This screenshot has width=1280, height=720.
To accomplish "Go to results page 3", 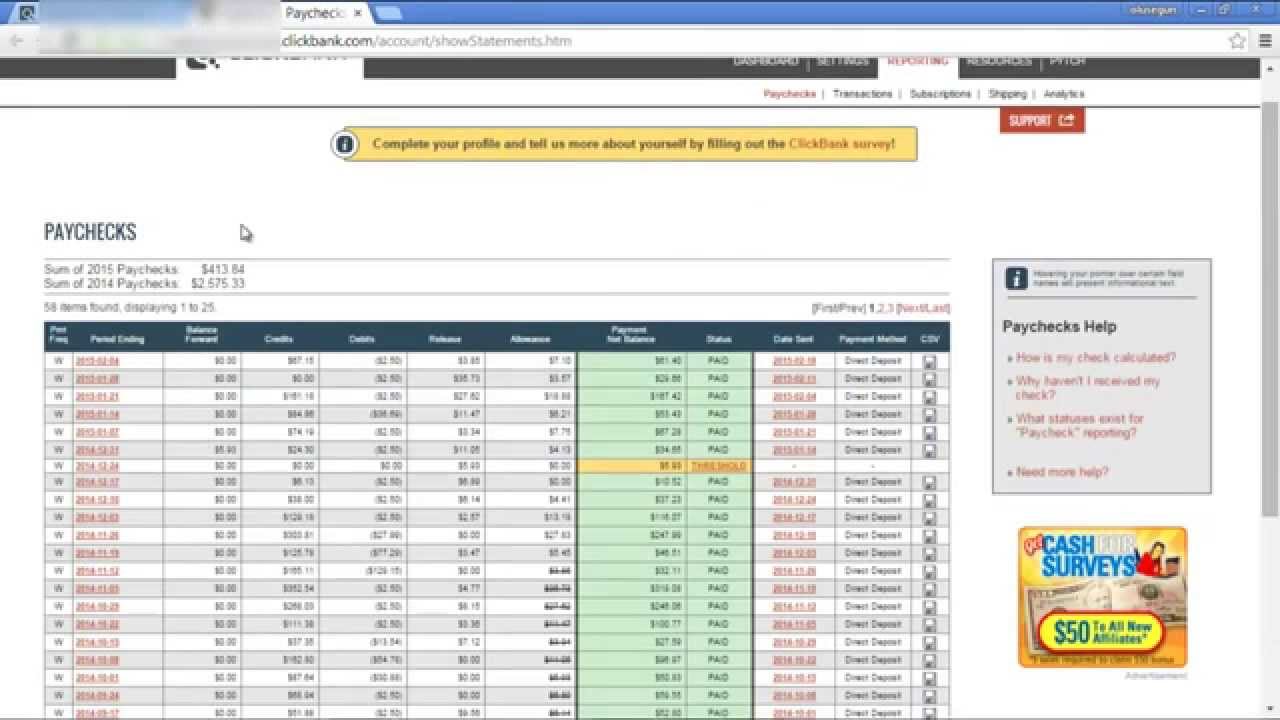I will click(x=890, y=308).
